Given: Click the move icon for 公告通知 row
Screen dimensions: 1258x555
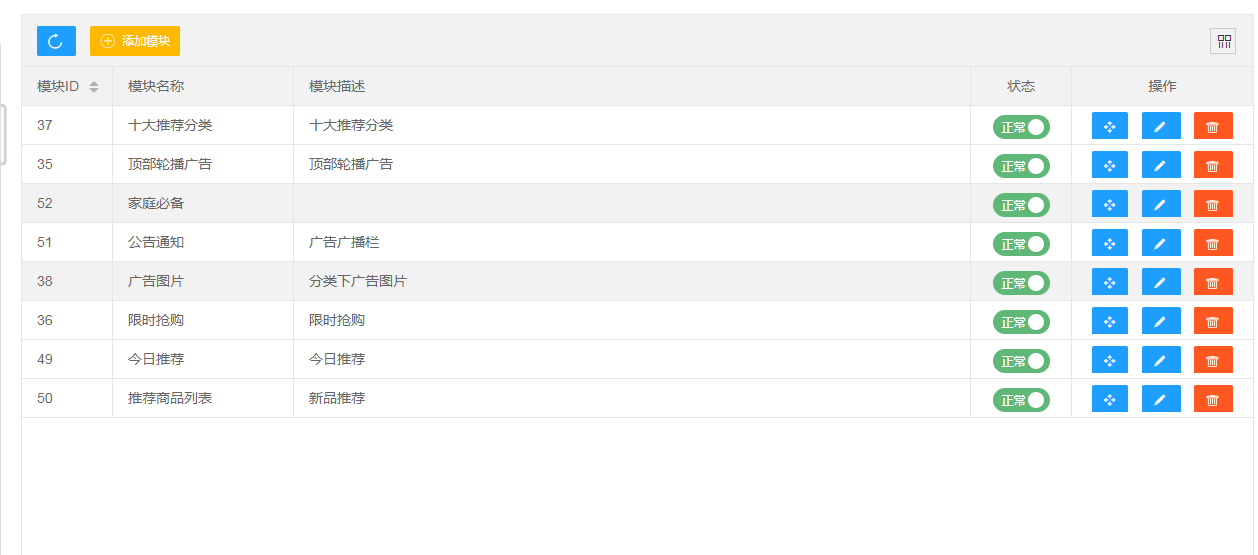Looking at the screenshot, I should pos(1109,243).
